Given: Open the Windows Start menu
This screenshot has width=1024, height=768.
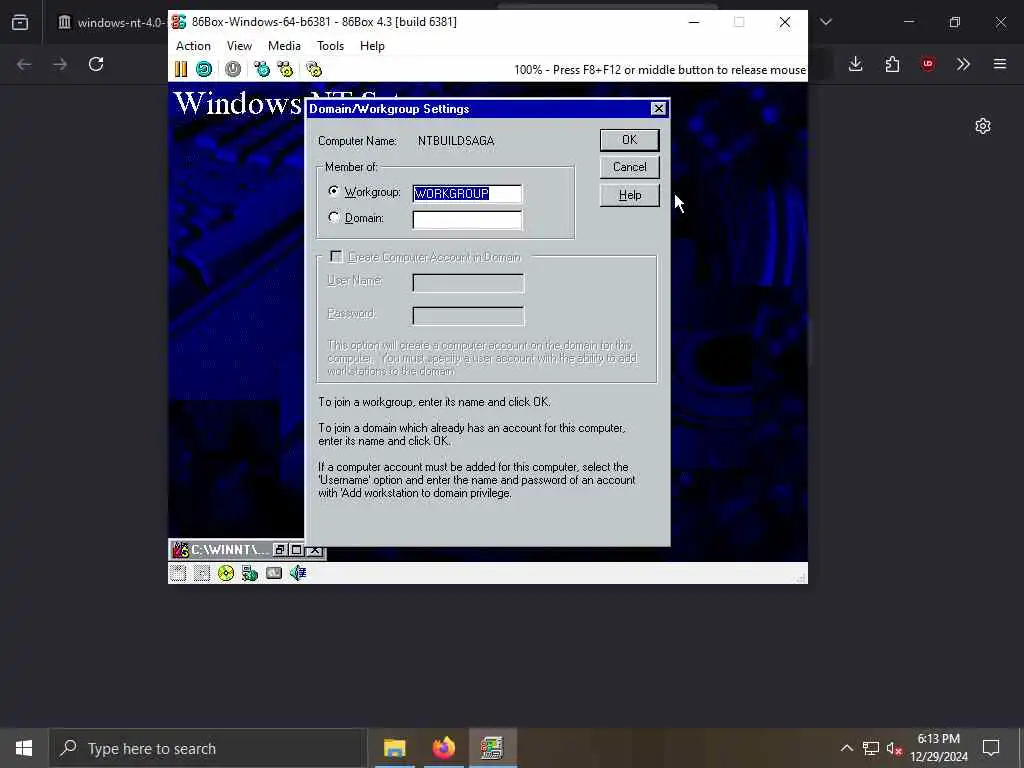Looking at the screenshot, I should click(x=24, y=748).
